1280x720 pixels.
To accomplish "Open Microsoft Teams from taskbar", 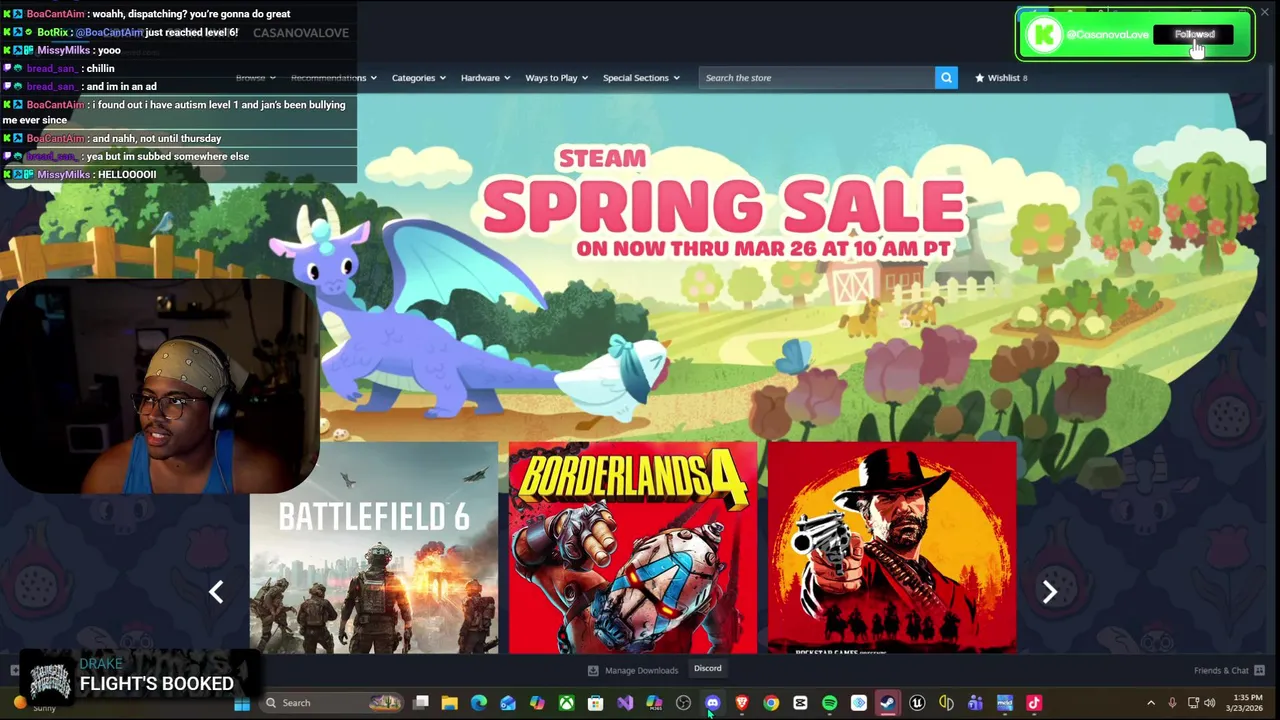I will (975, 703).
